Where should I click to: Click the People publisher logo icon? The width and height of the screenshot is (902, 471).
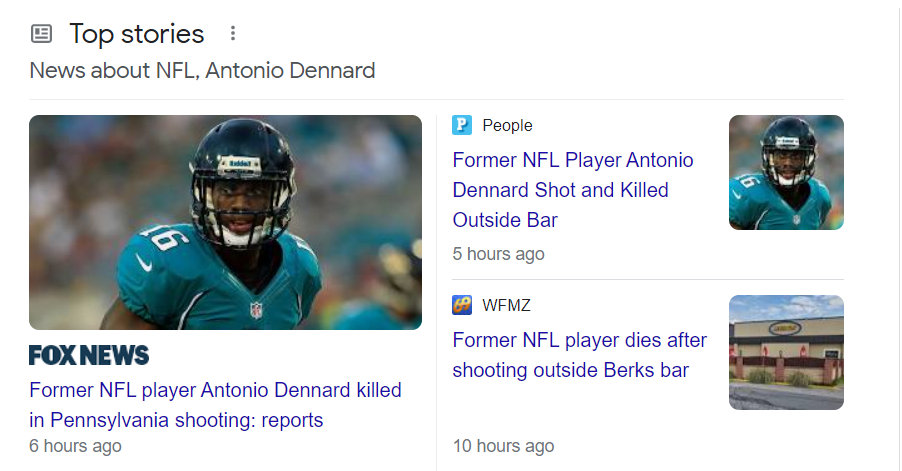coord(462,125)
